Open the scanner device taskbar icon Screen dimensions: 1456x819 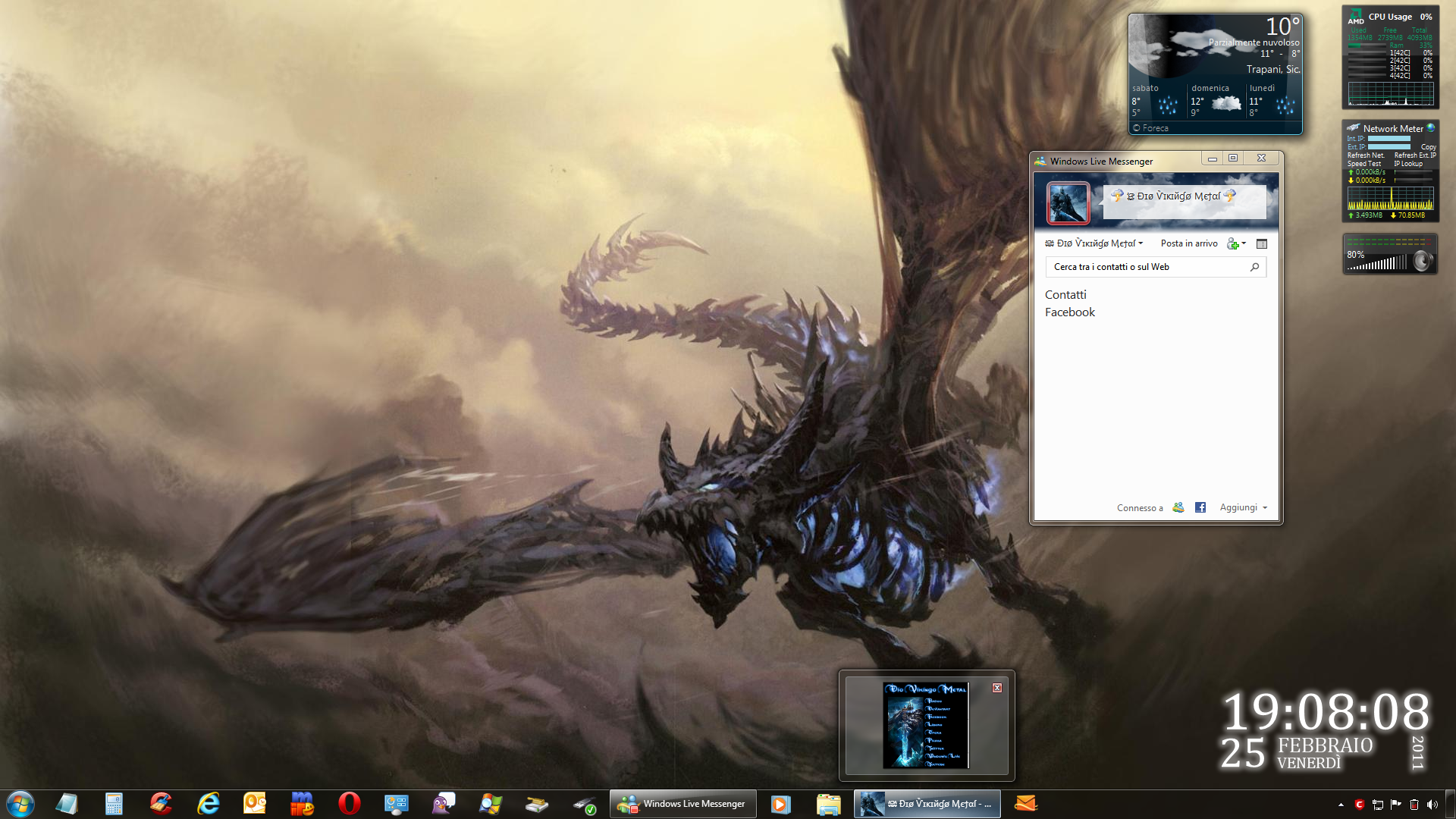(537, 804)
